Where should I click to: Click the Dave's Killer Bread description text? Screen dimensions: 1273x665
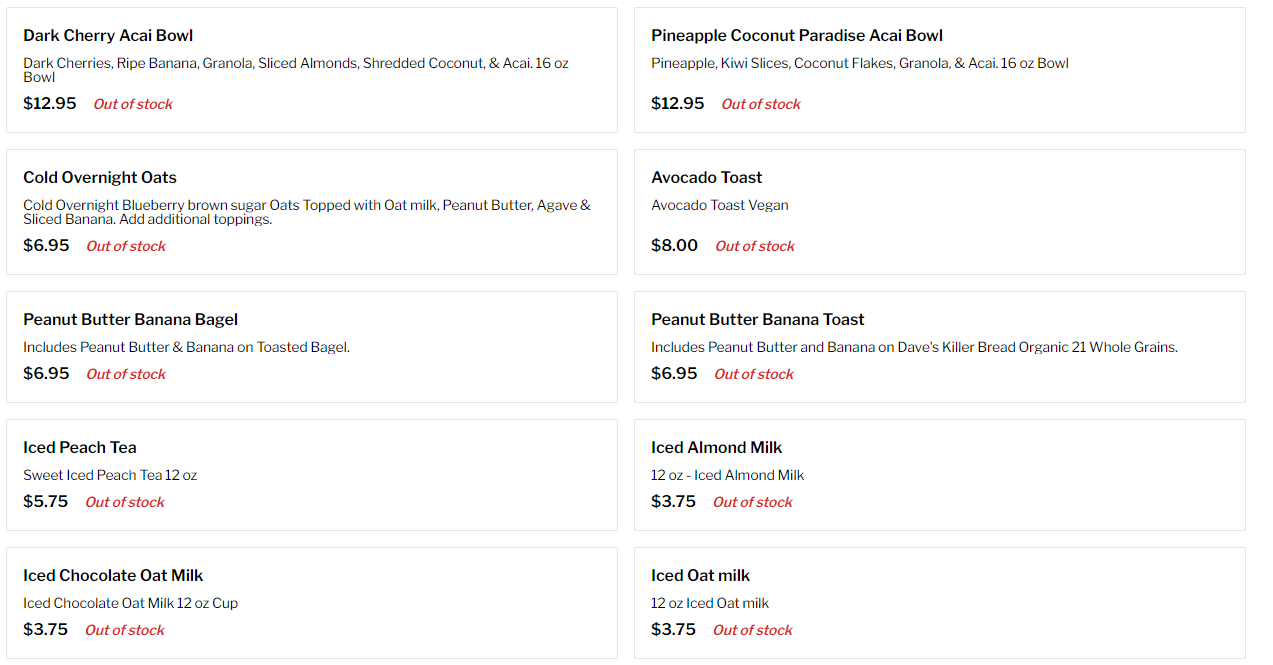click(x=914, y=348)
